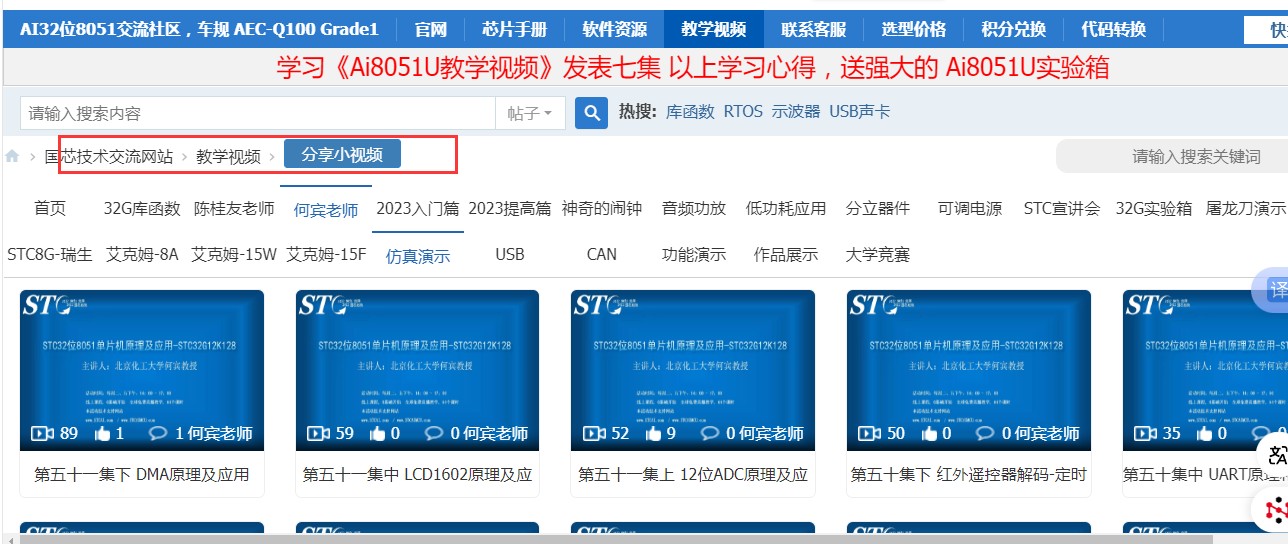Select the 艾克姆-8A category tab

(142, 254)
